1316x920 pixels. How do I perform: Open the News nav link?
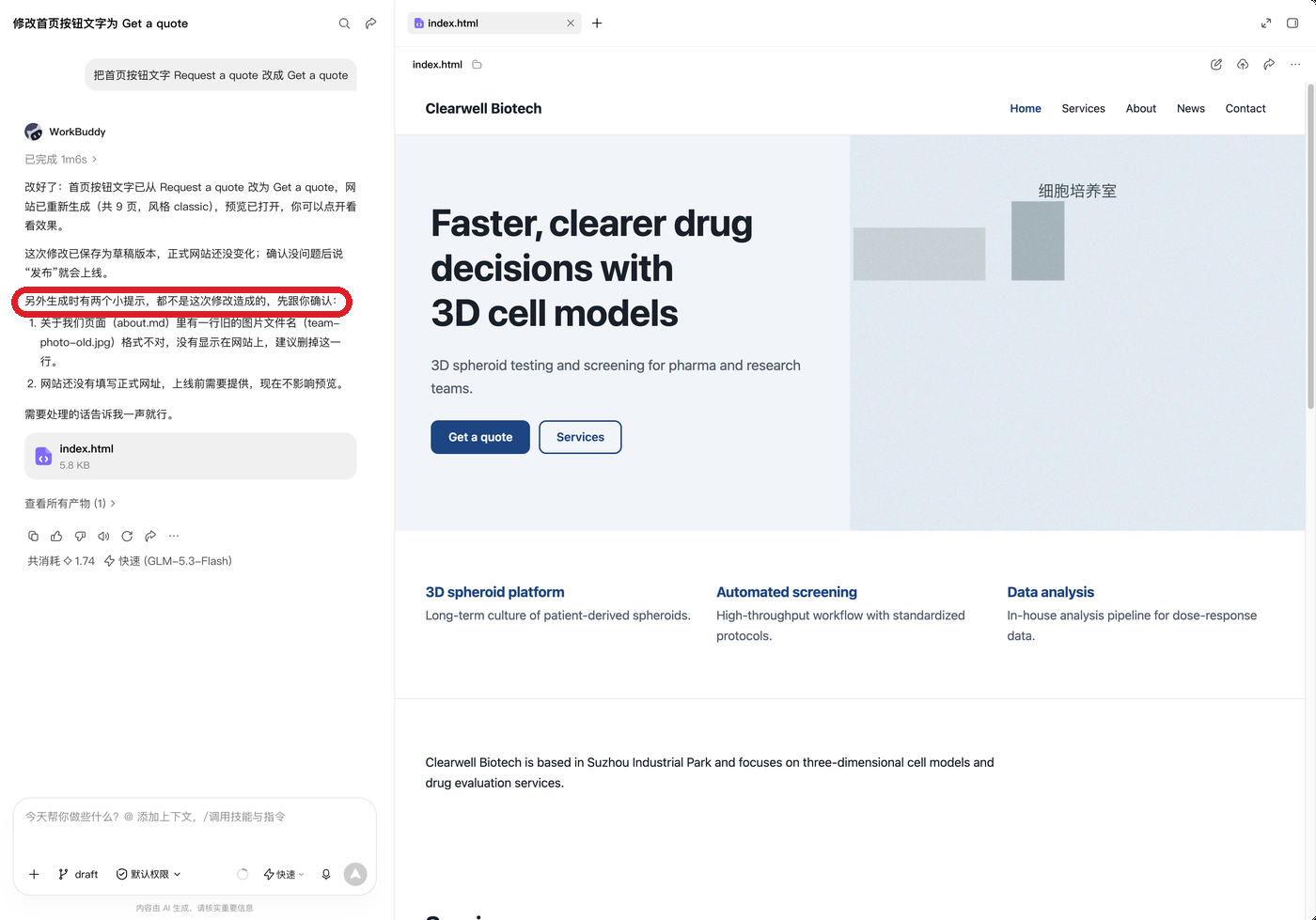1191,108
